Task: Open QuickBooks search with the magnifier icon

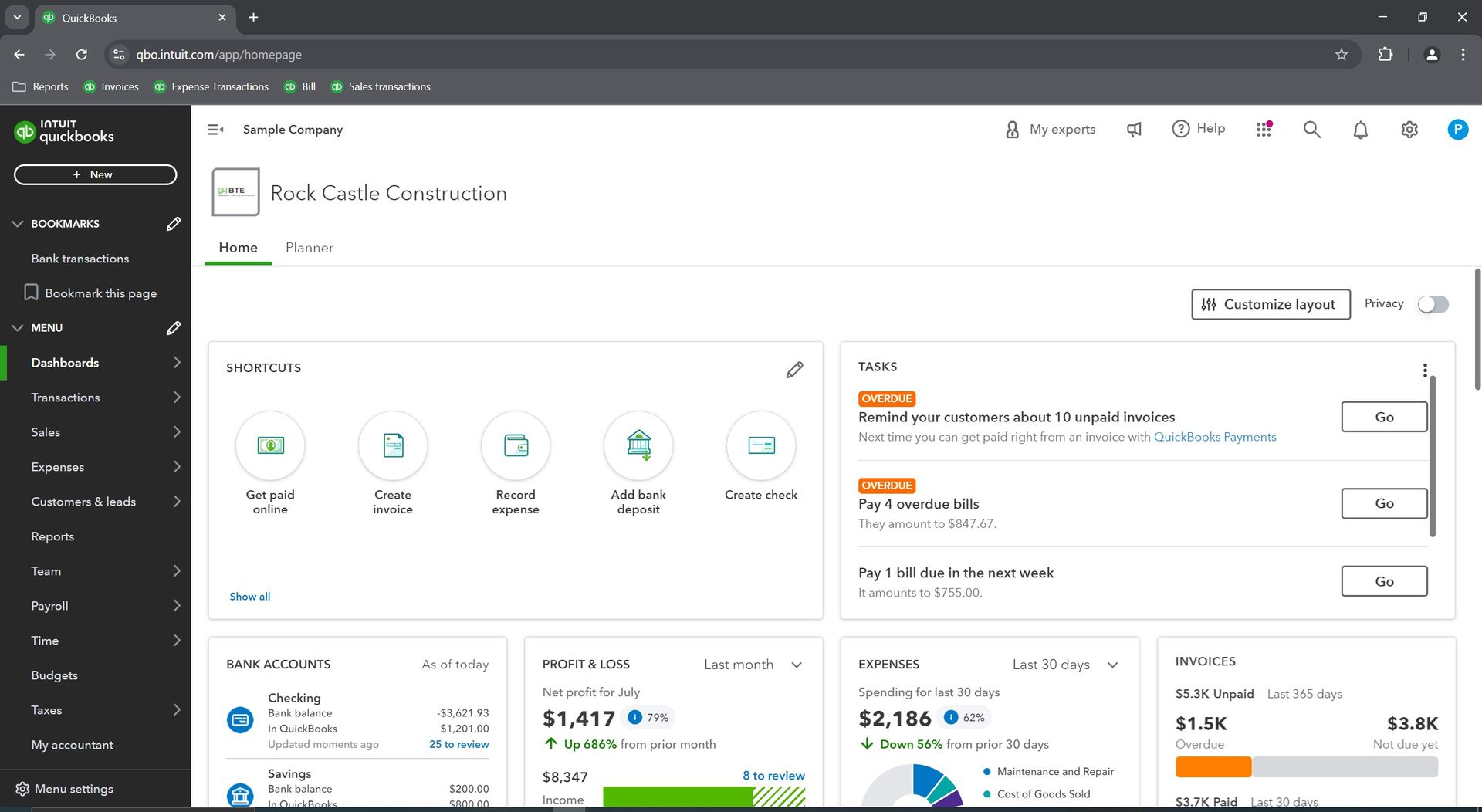Action: point(1311,129)
